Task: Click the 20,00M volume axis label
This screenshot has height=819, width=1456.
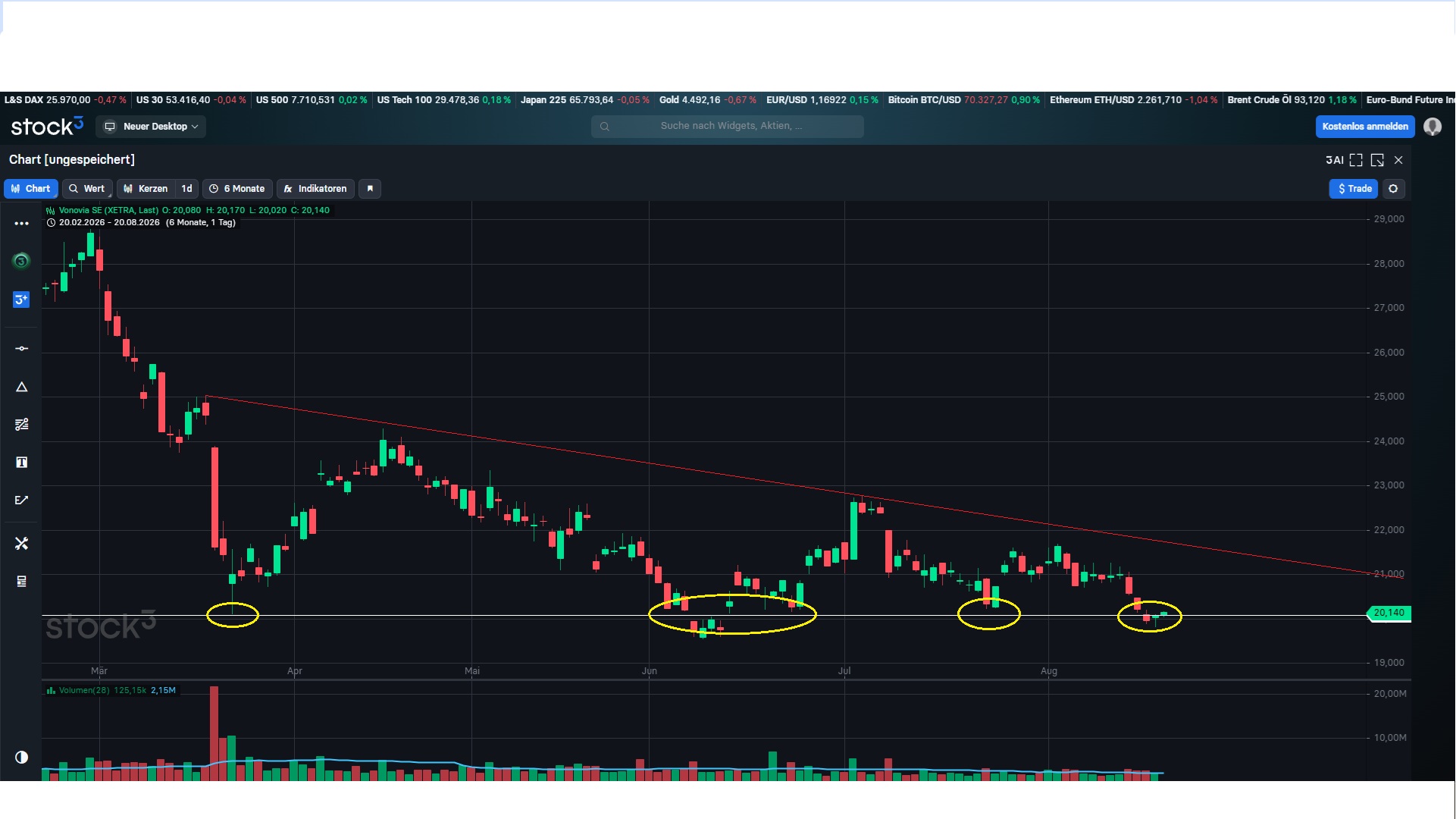Action: coord(1390,694)
